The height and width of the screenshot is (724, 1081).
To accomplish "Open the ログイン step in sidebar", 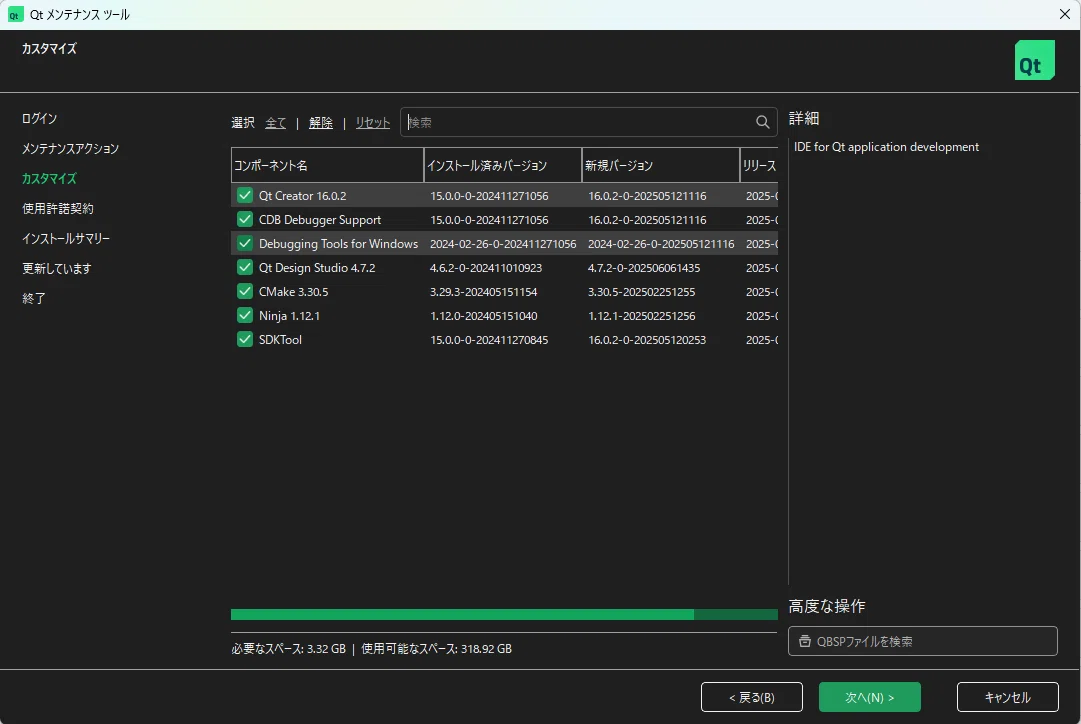I will point(39,119).
